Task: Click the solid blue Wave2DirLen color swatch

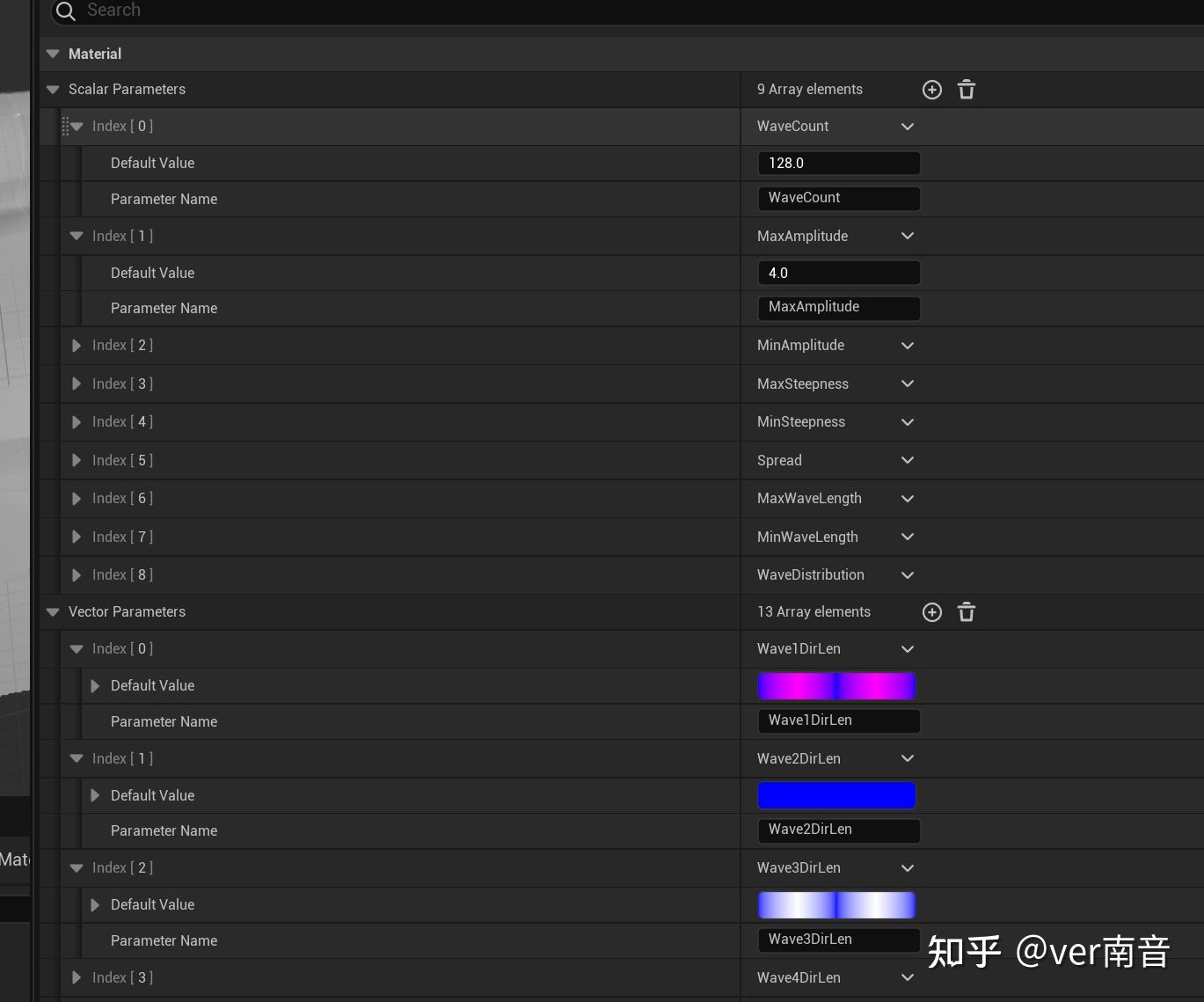Action: pos(836,795)
